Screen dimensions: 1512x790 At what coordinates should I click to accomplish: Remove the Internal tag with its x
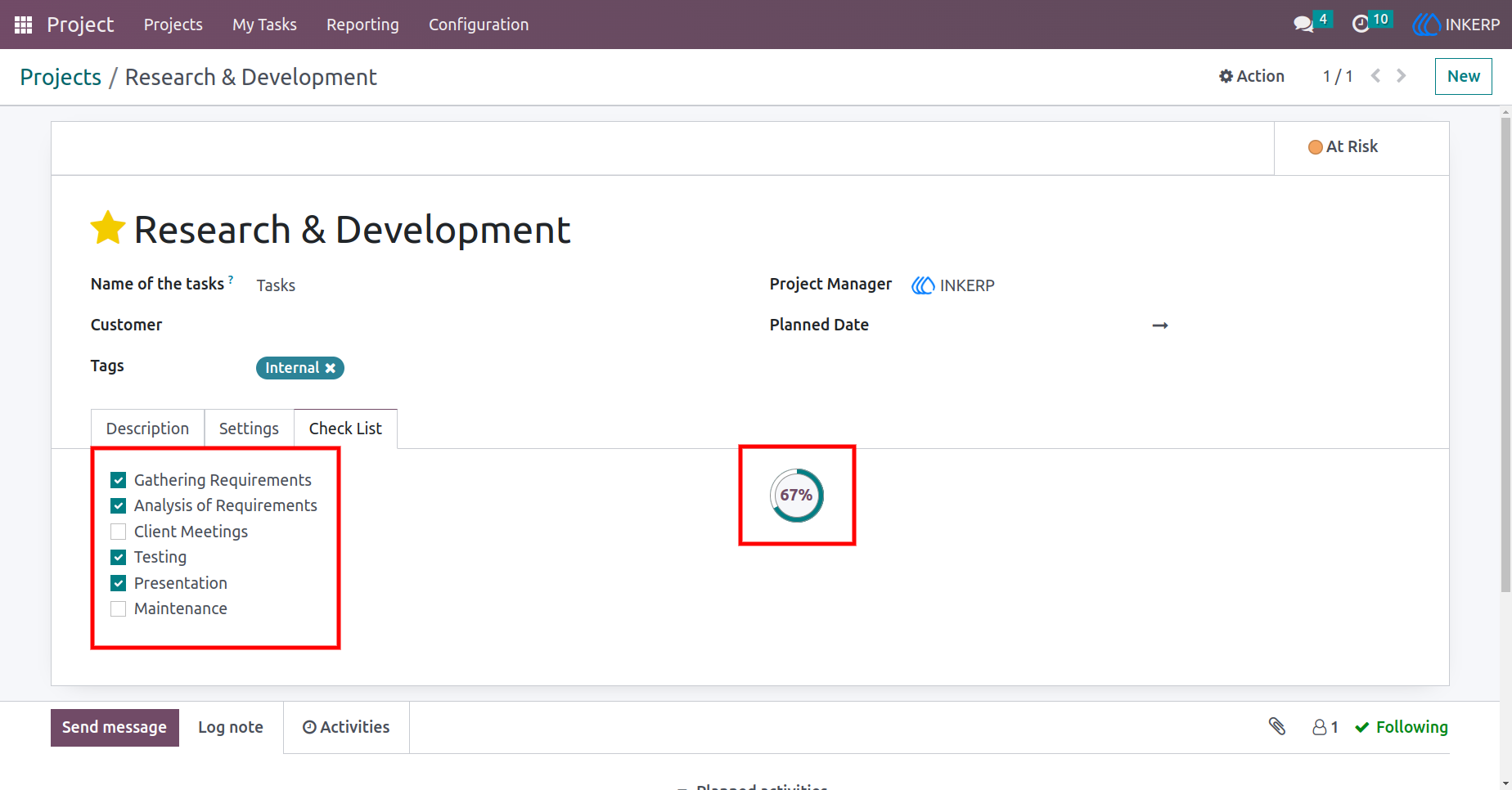(x=331, y=368)
